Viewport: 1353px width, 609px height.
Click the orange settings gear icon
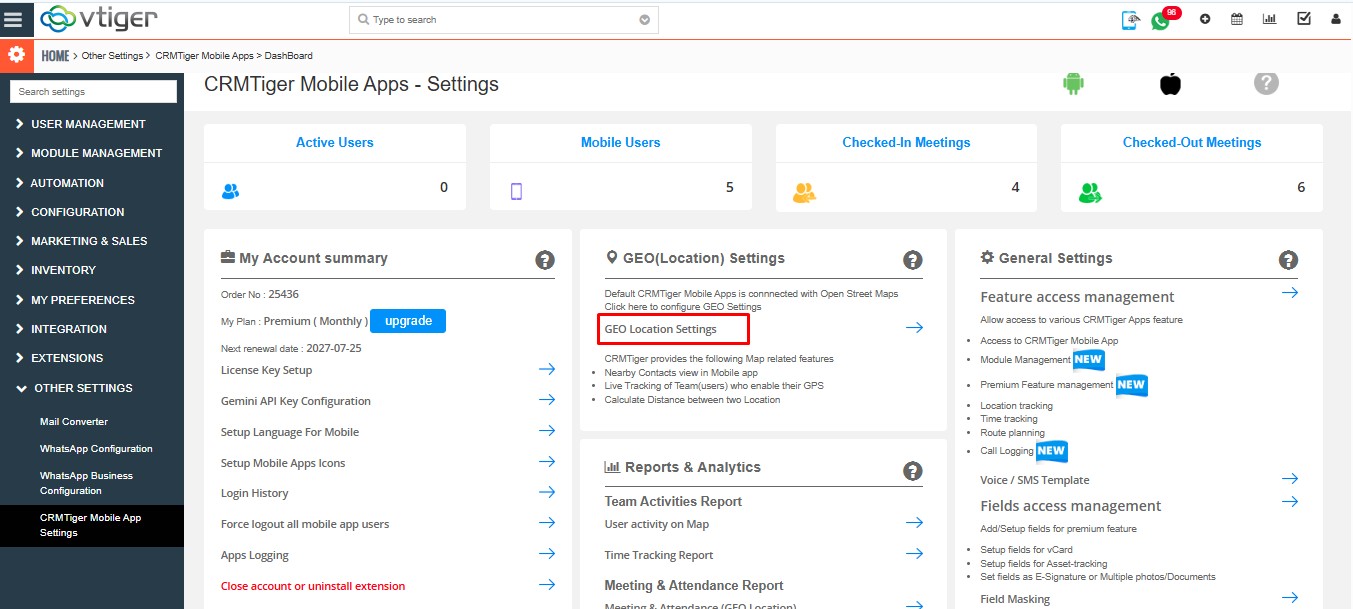(15, 55)
